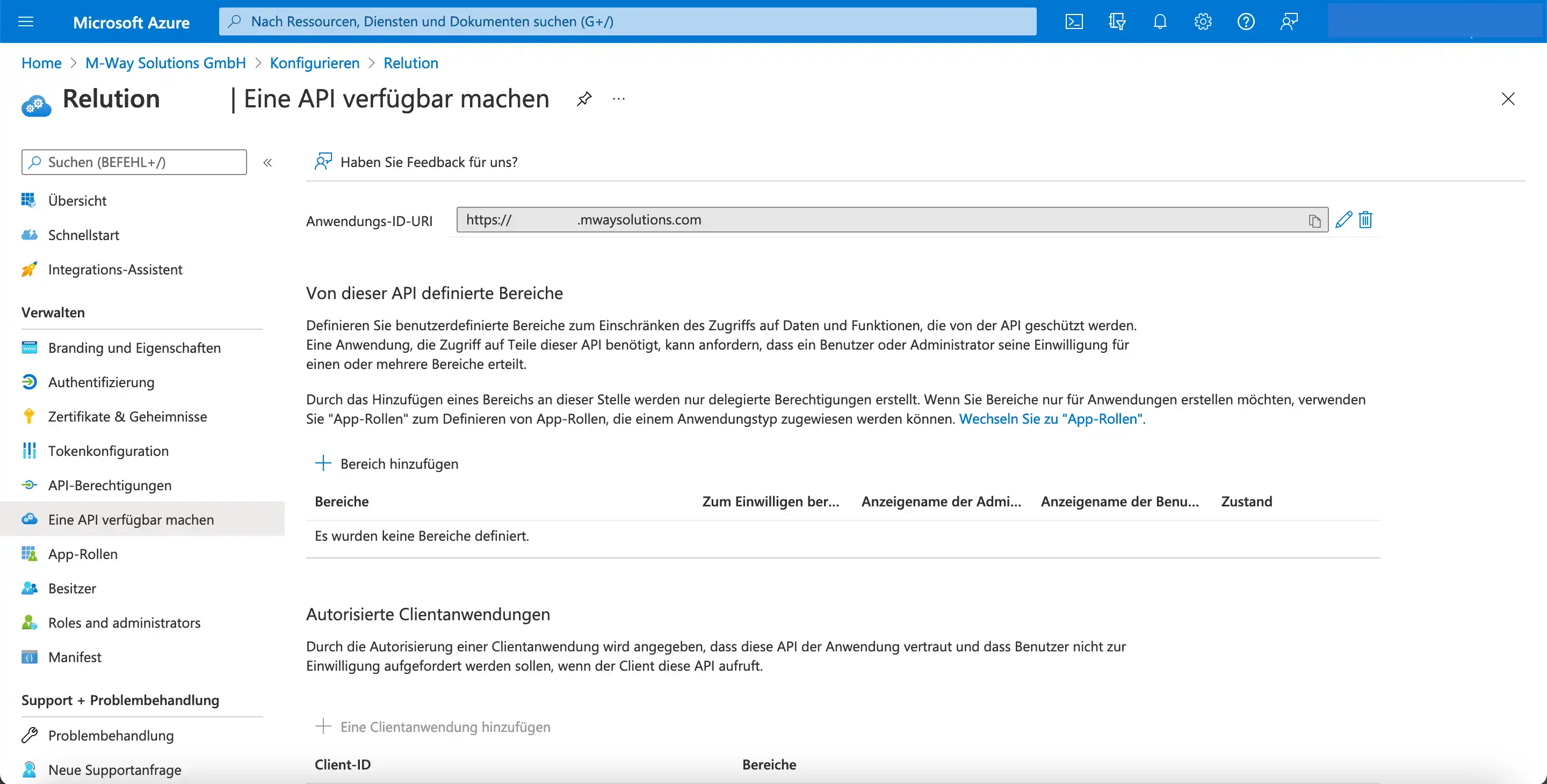Click the Tokenkonfiguration bars icon

29,451
